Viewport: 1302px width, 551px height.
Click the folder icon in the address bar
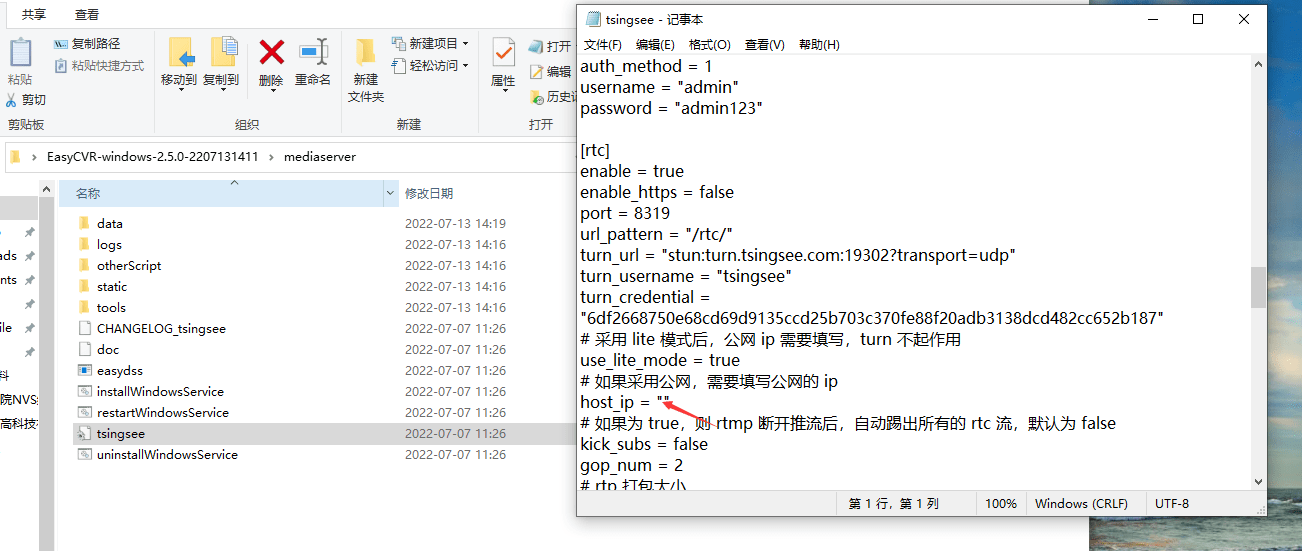(15, 157)
